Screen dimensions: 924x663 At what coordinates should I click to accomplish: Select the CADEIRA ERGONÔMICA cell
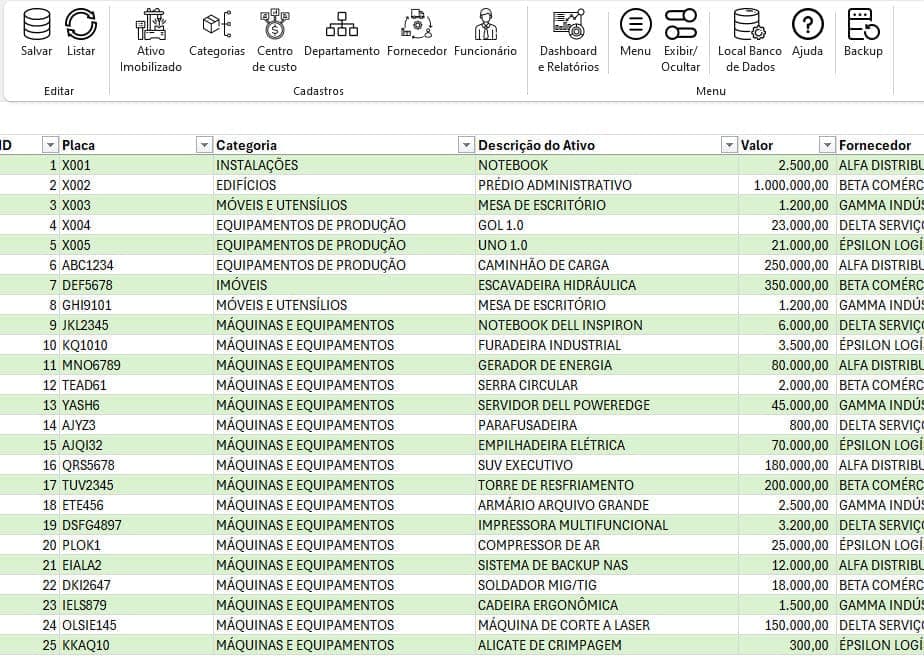click(x=607, y=605)
